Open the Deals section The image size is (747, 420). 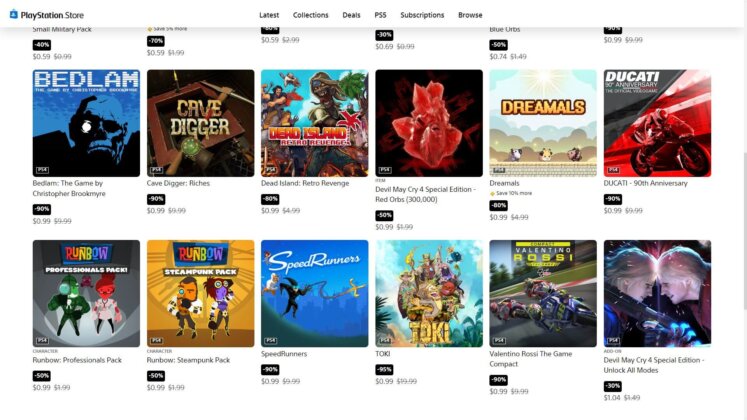pos(351,15)
